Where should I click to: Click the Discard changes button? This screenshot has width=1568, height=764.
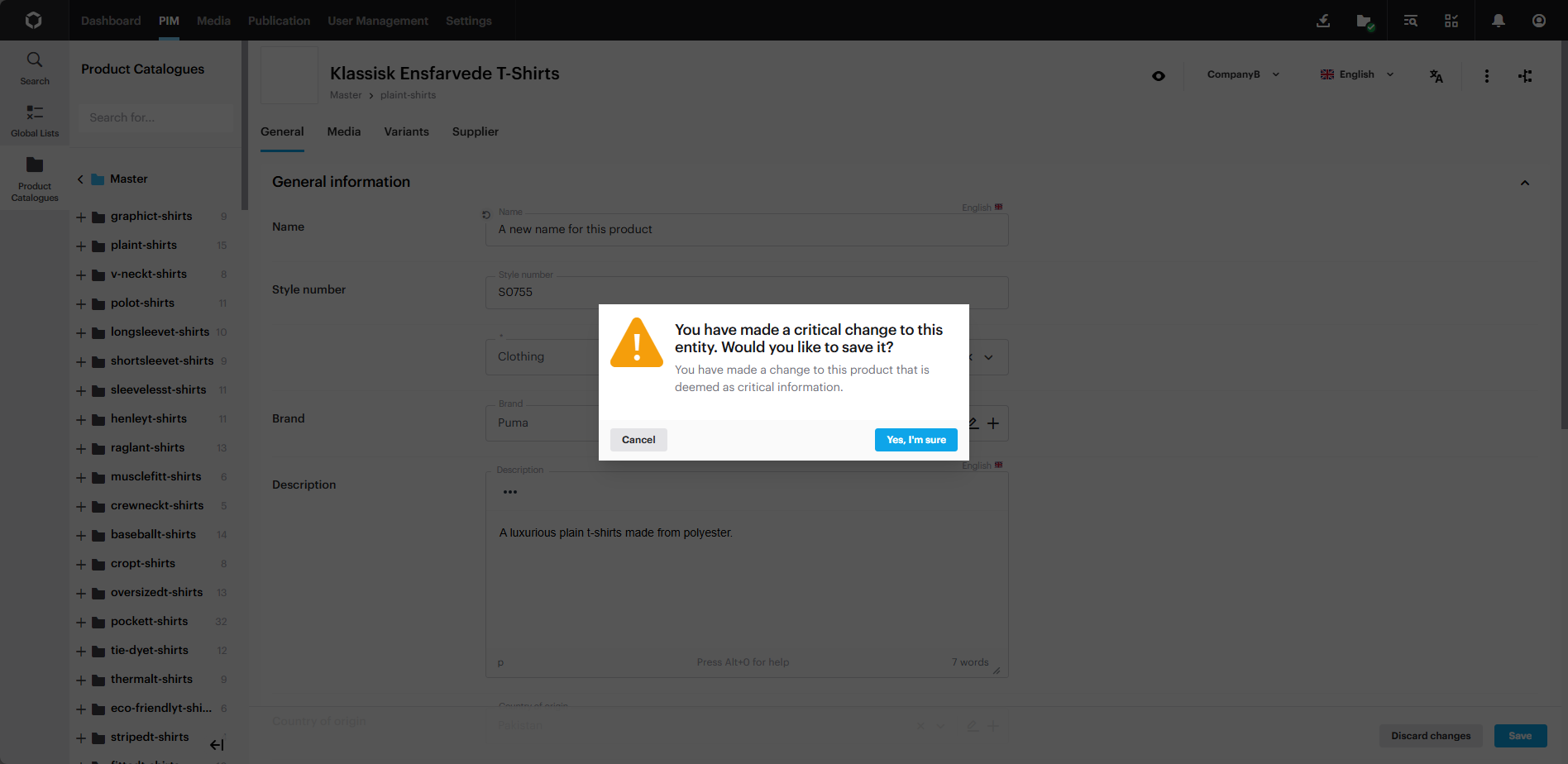1430,736
